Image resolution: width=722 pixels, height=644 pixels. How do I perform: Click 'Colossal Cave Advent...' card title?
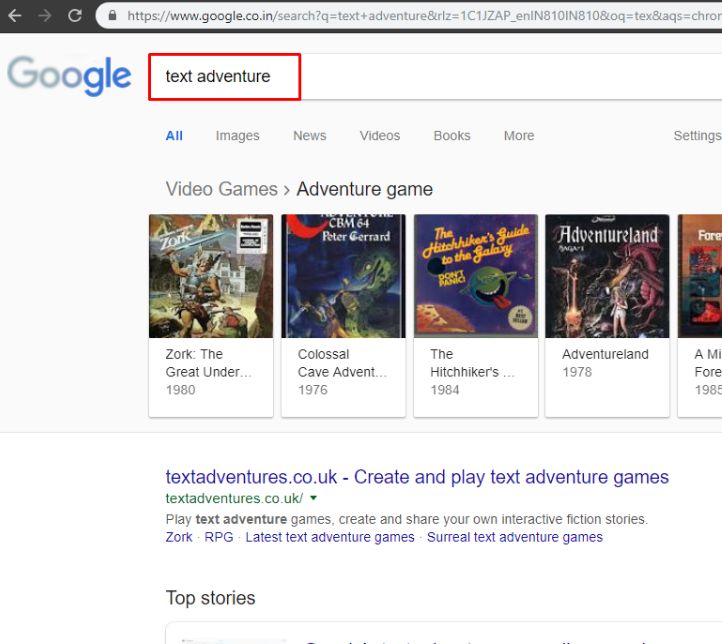click(342, 363)
